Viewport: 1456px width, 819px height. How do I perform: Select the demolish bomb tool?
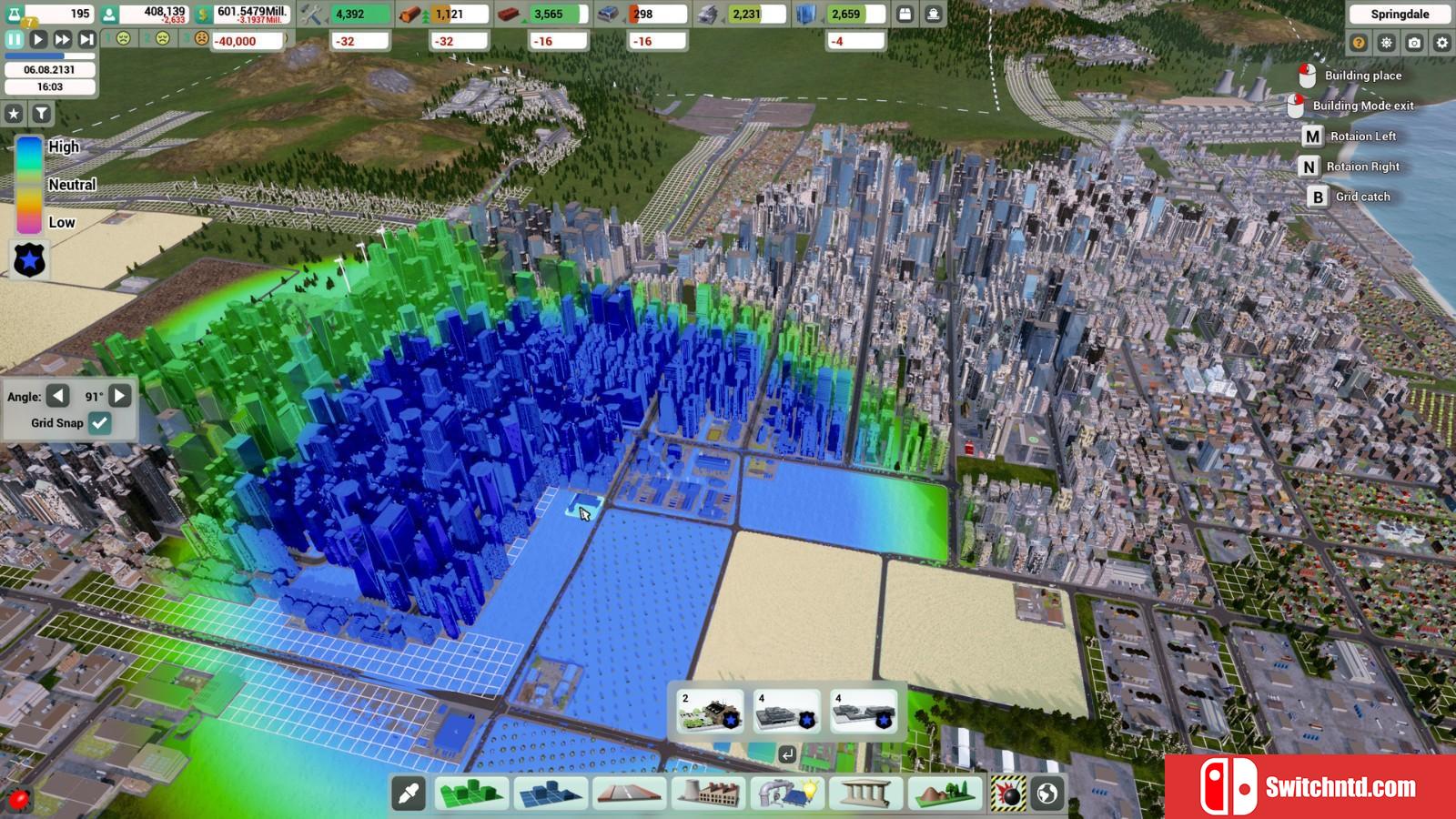pos(1008,794)
